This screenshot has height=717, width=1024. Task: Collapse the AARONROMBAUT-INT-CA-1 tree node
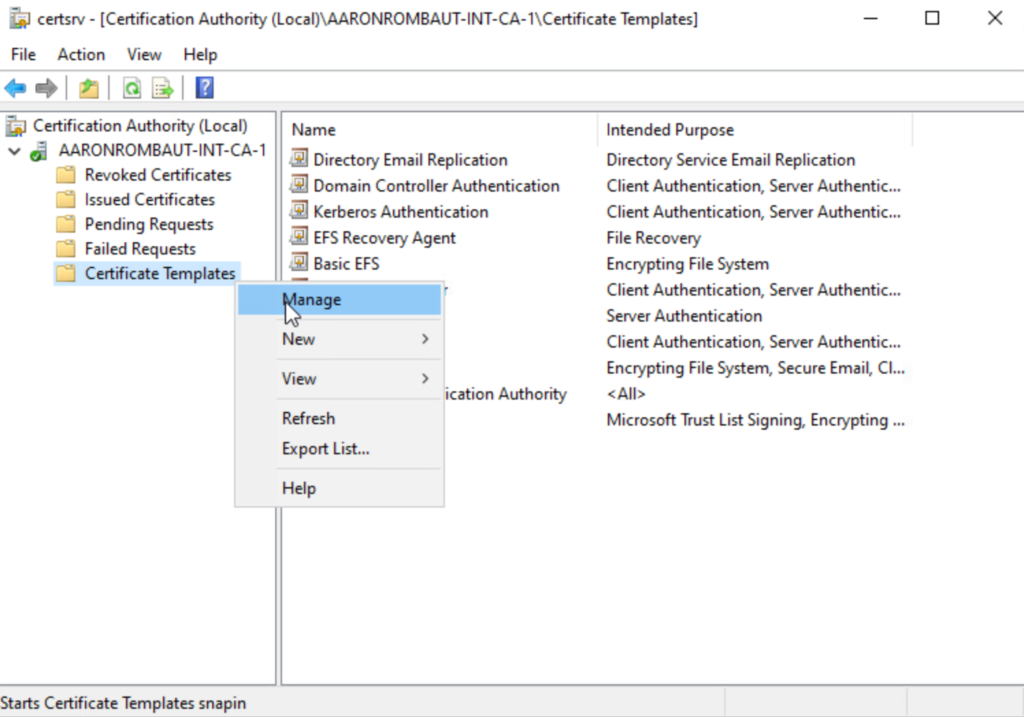(14, 151)
